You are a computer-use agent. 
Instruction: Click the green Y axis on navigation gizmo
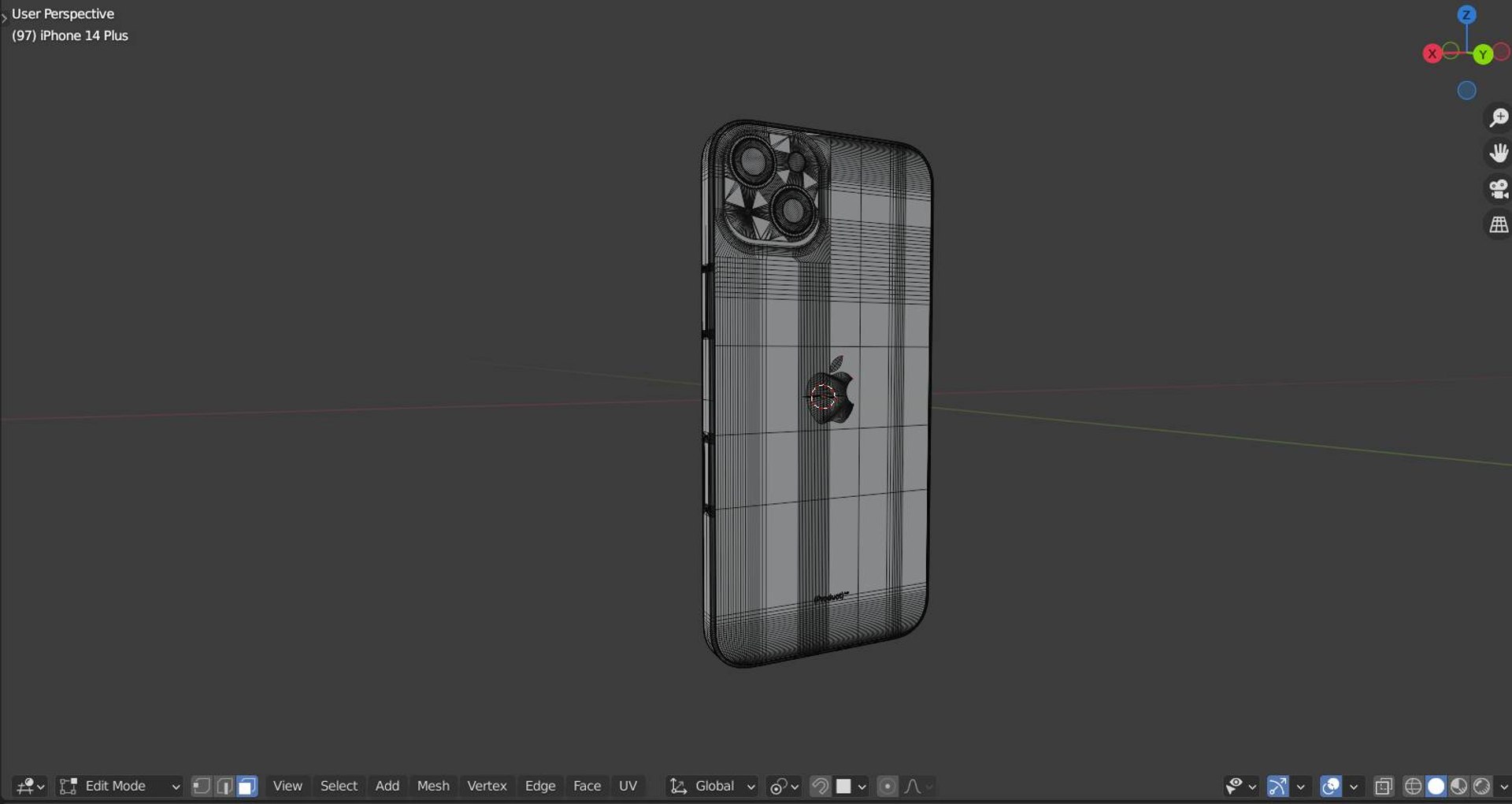[1483, 54]
